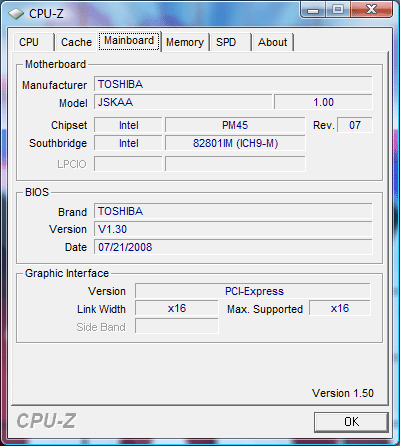Click the OK button

click(351, 422)
